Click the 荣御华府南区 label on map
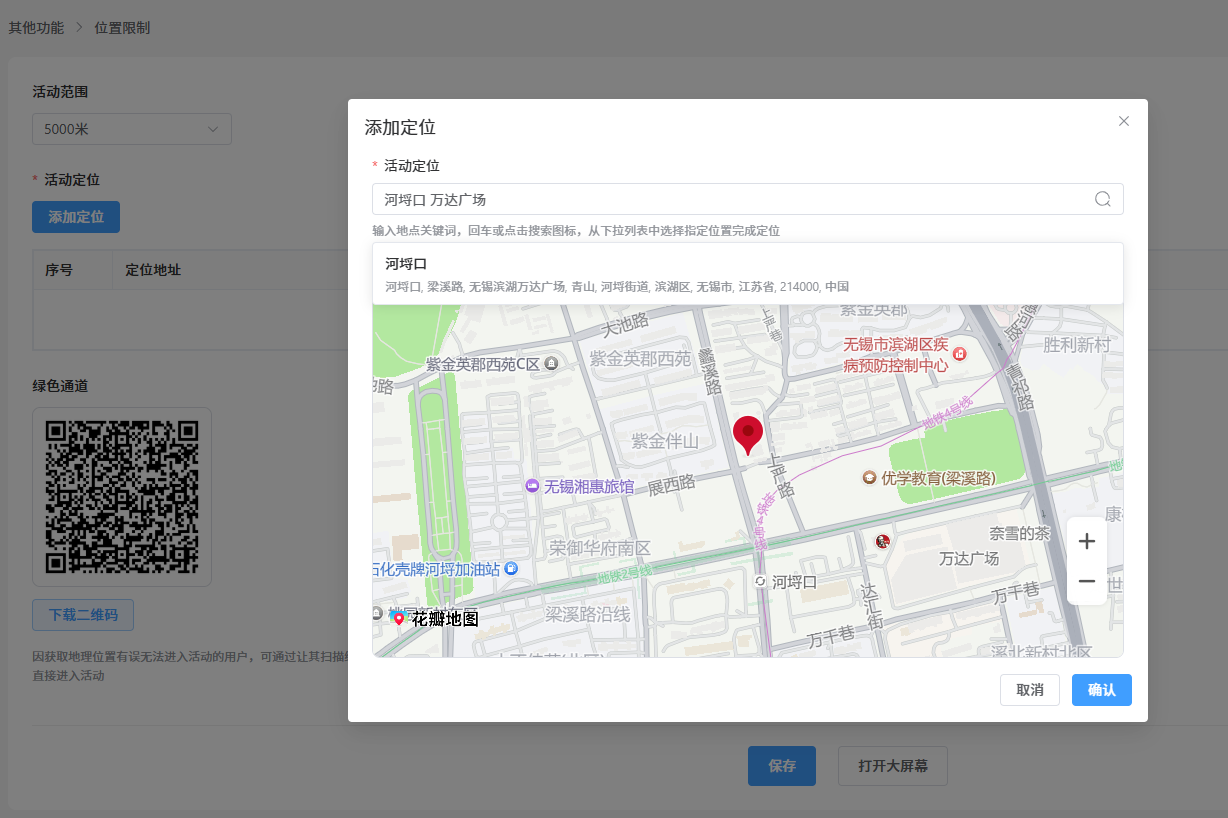The width and height of the screenshot is (1228, 818). pos(600,548)
